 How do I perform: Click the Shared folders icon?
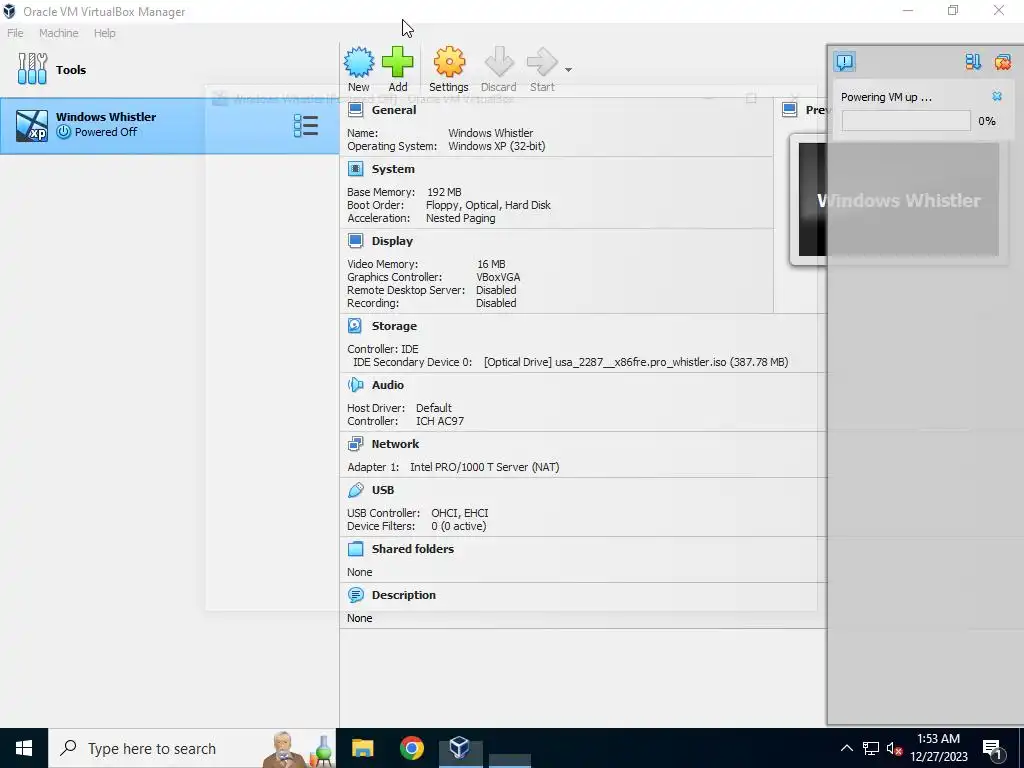[x=355, y=549]
